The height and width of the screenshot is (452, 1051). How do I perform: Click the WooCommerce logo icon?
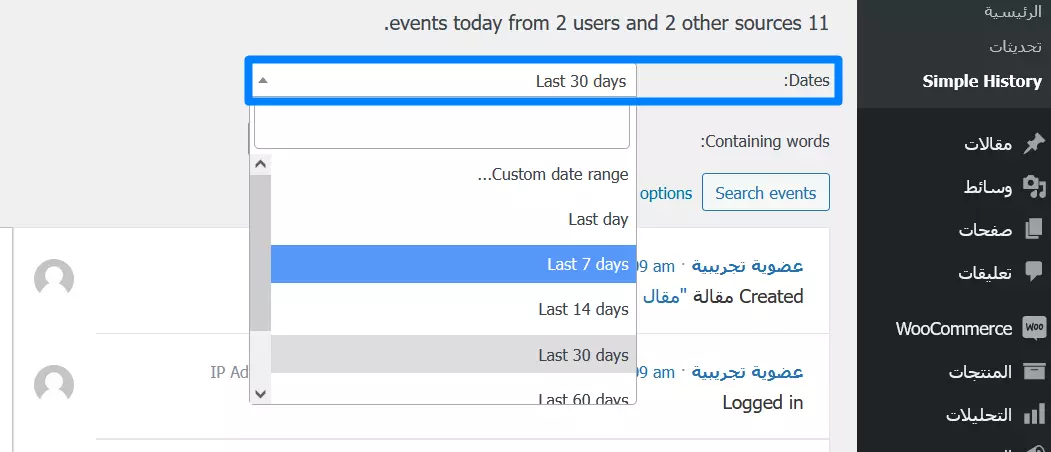tap(1034, 328)
